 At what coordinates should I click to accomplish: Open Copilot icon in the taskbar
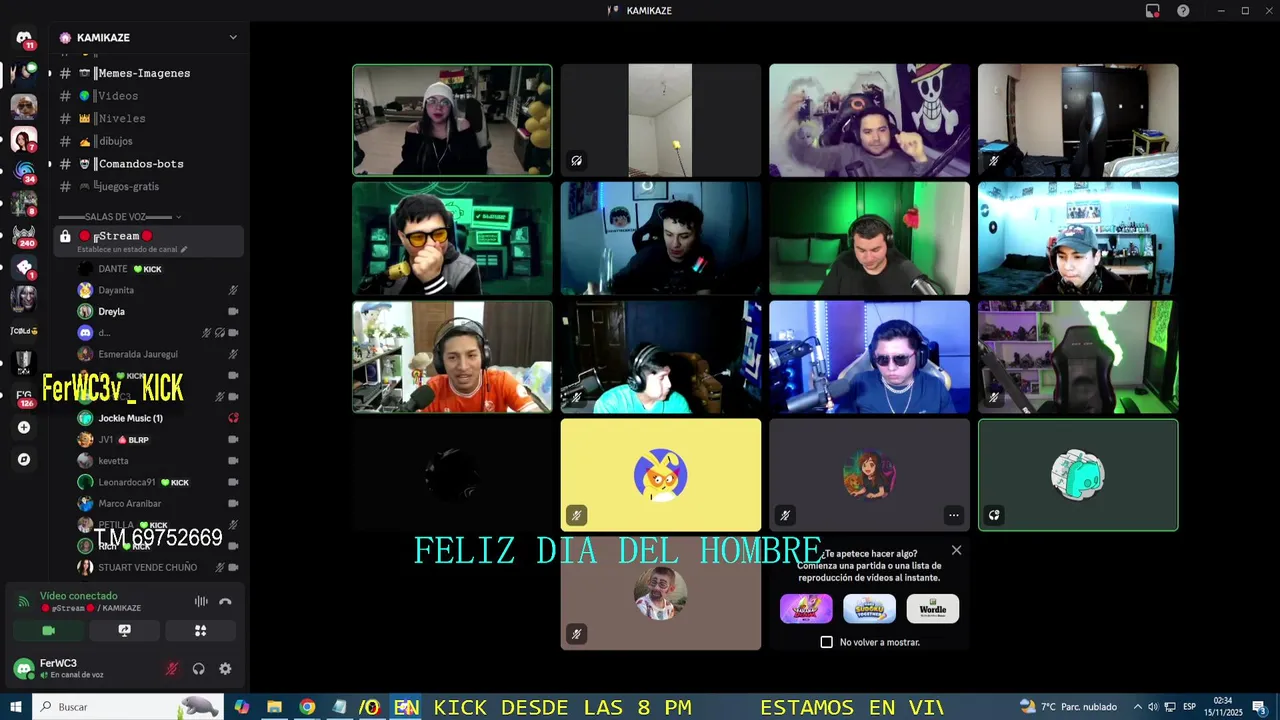pyautogui.click(x=241, y=707)
